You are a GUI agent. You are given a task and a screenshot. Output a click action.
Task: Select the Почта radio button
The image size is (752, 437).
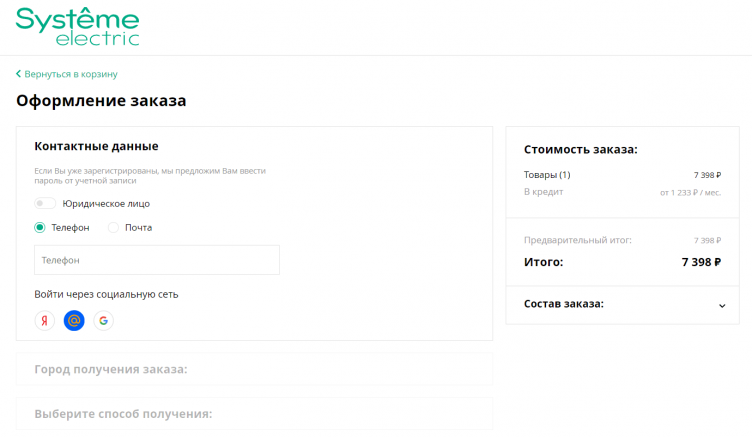[x=113, y=227]
